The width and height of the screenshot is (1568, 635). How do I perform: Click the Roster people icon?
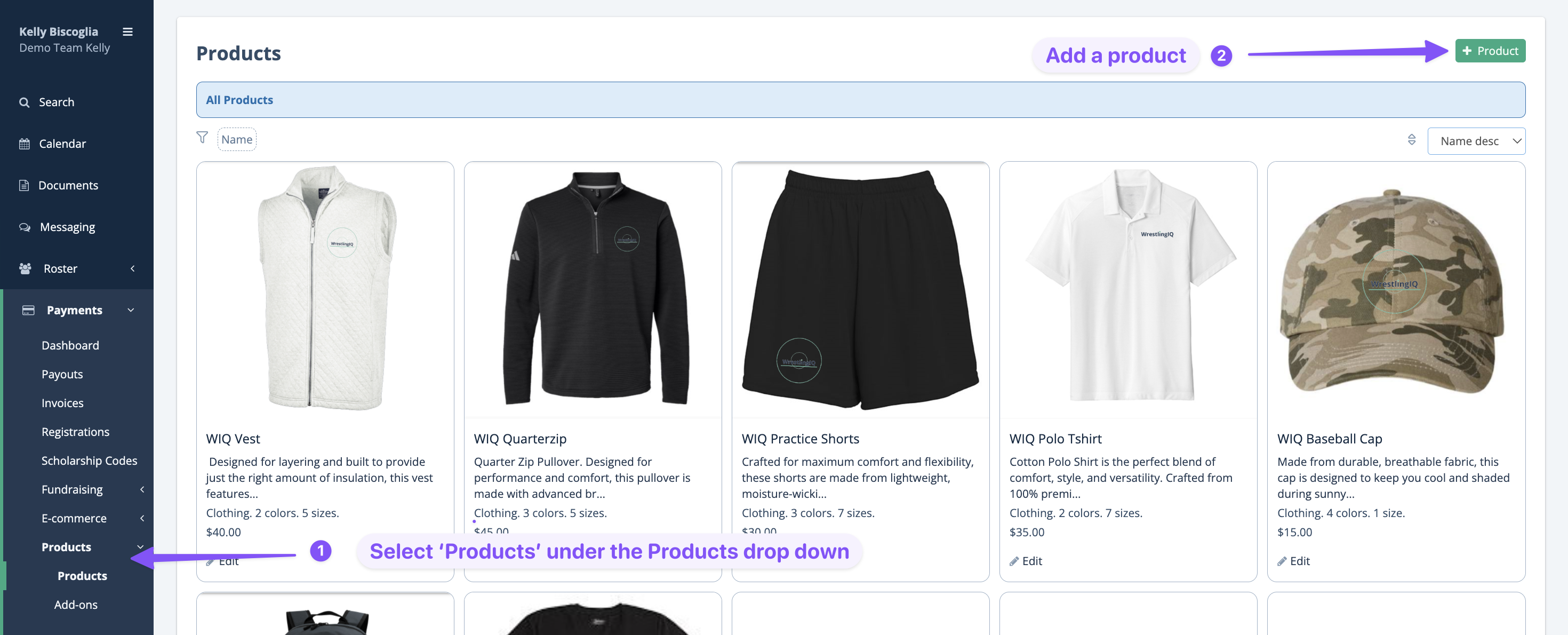[25, 268]
